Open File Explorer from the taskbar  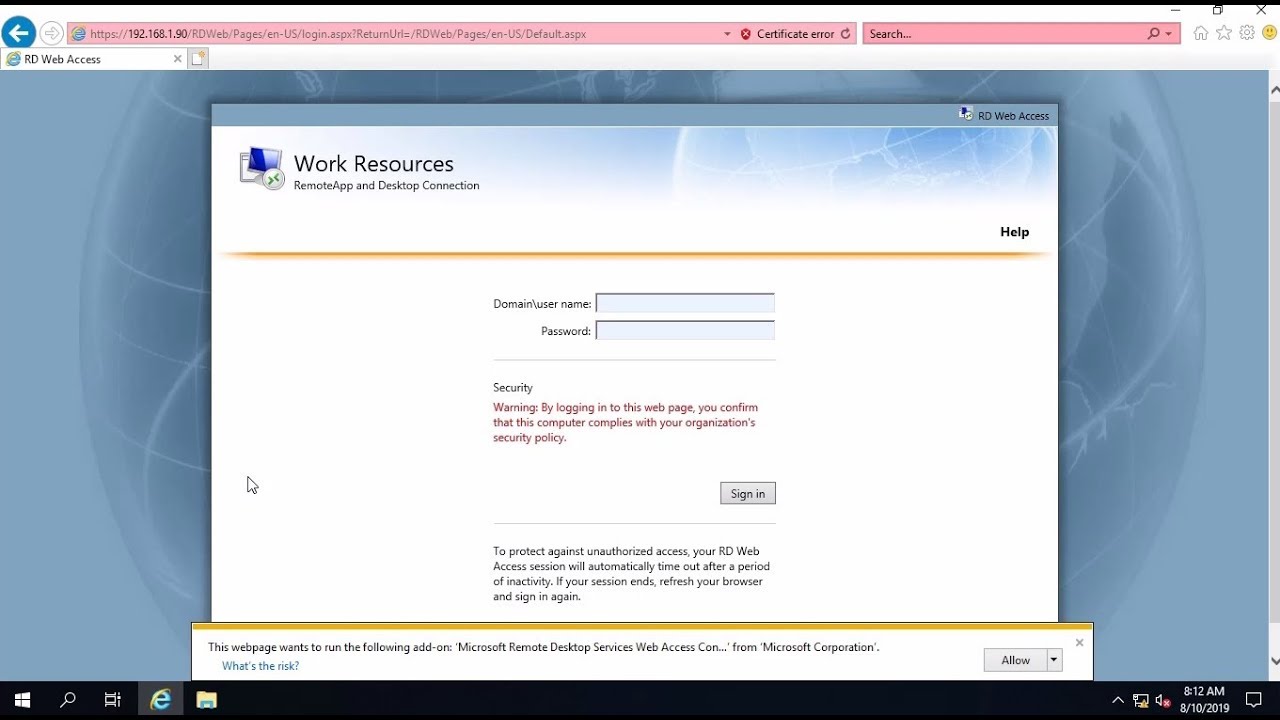pos(206,700)
